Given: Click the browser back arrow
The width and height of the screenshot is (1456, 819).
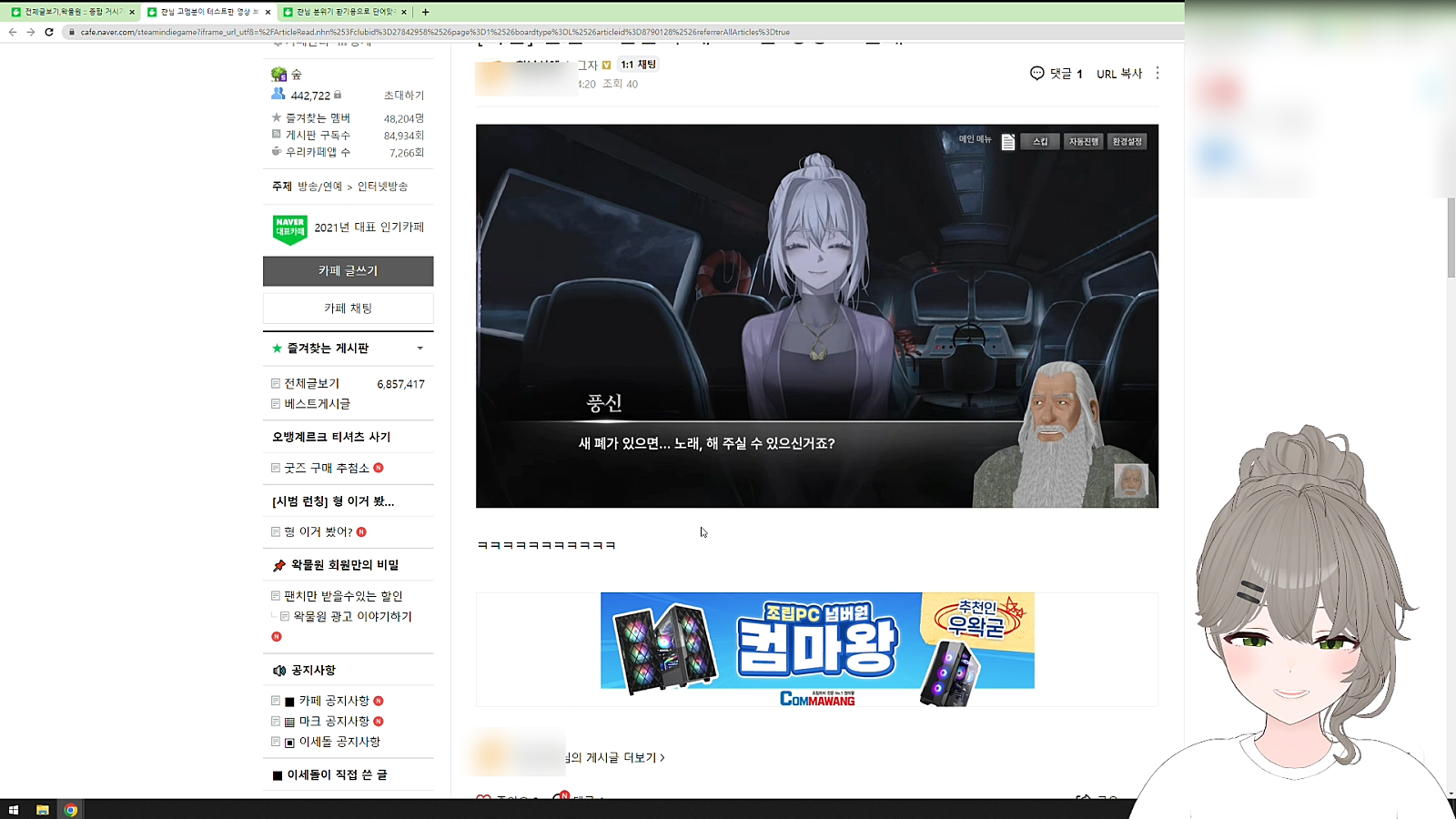Looking at the screenshot, I should coord(13,32).
